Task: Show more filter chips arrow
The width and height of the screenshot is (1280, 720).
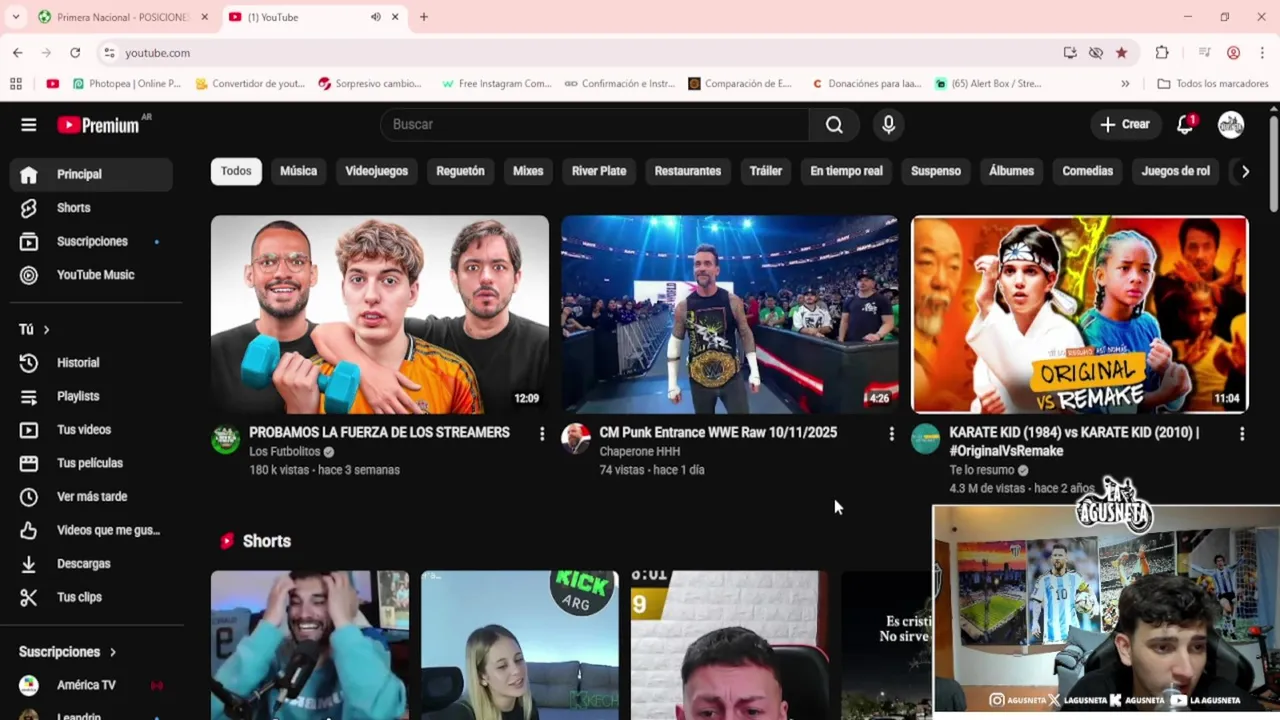Action: tap(1245, 171)
